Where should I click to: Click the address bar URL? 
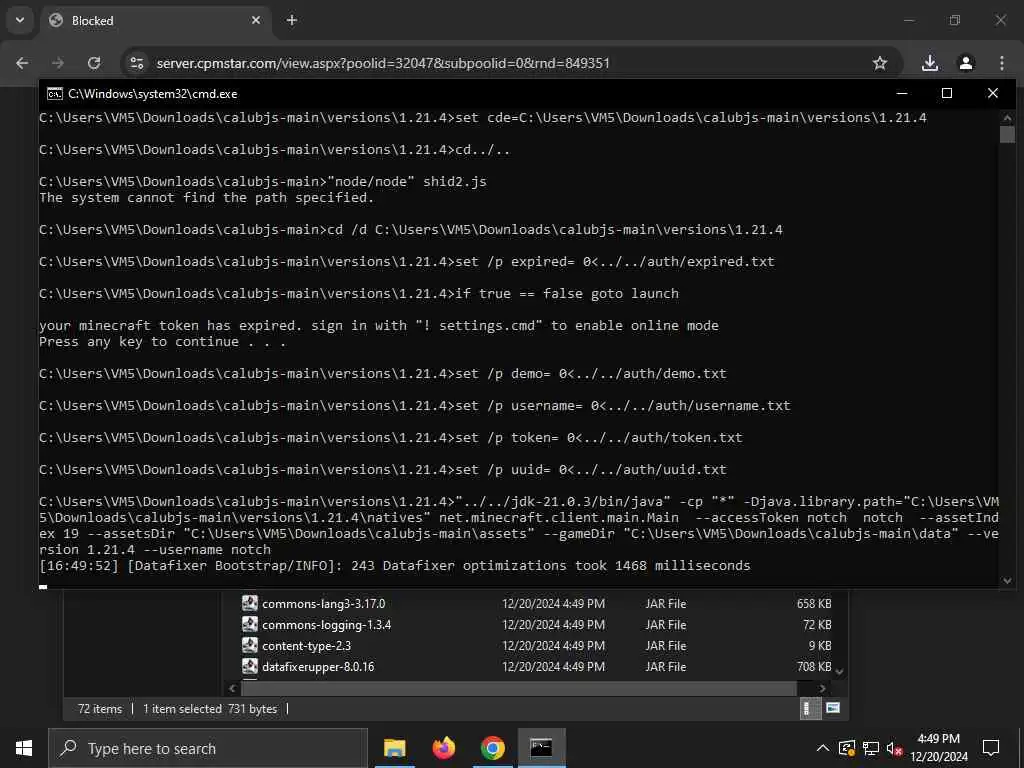pos(383,63)
